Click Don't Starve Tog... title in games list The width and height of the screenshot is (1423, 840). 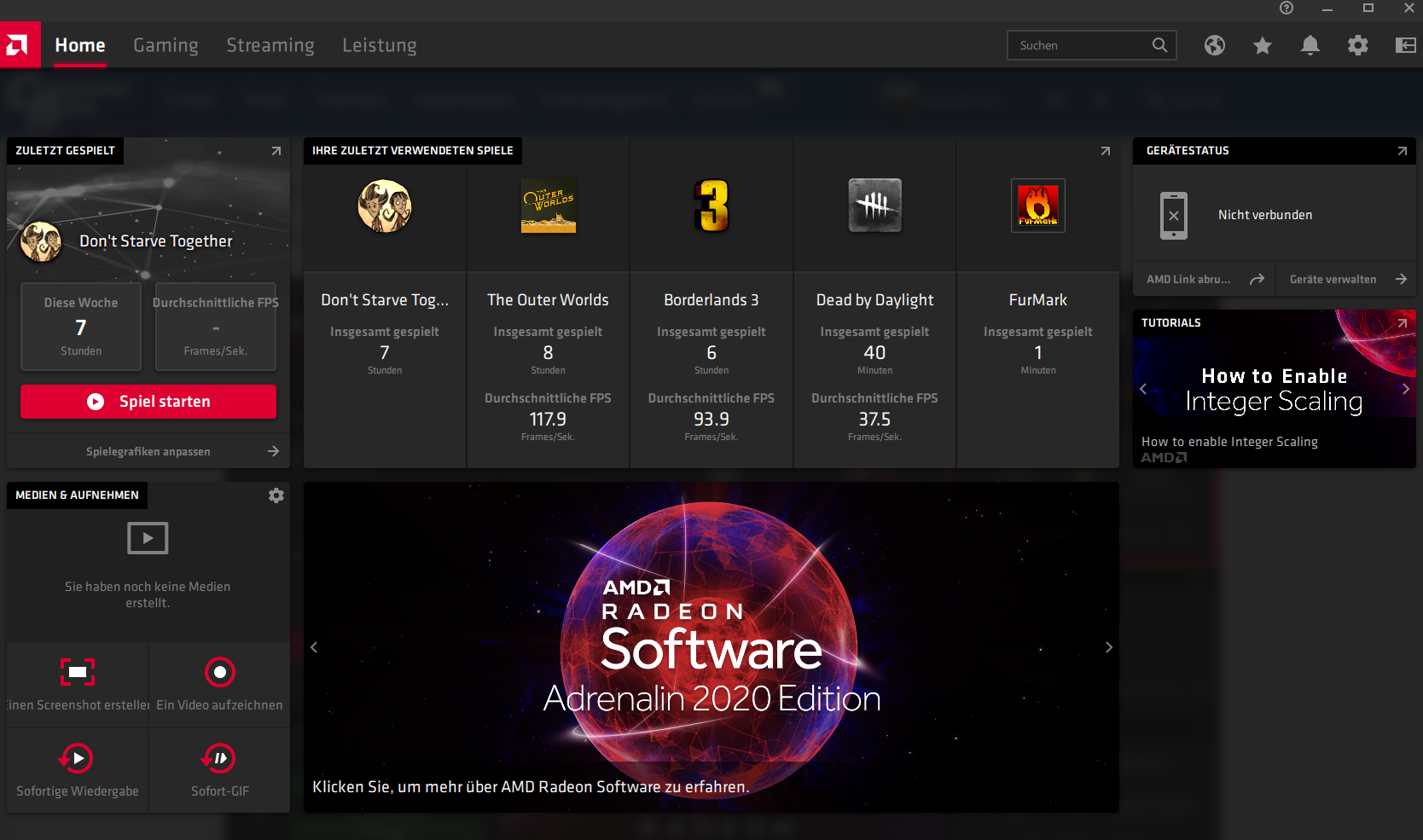(x=385, y=300)
